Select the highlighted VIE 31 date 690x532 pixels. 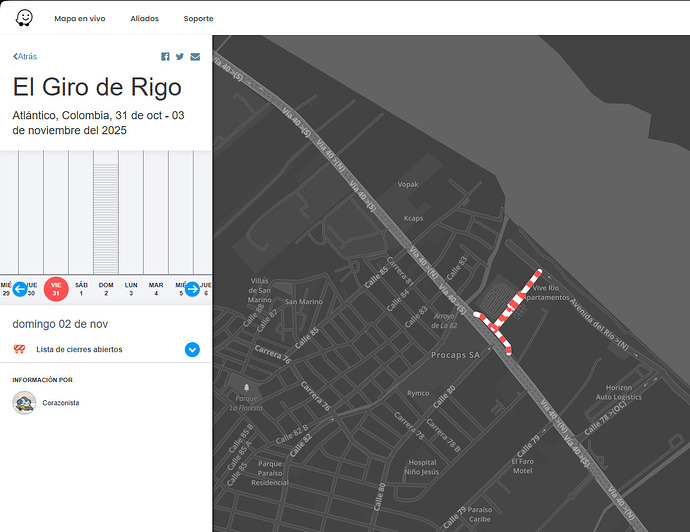56,289
